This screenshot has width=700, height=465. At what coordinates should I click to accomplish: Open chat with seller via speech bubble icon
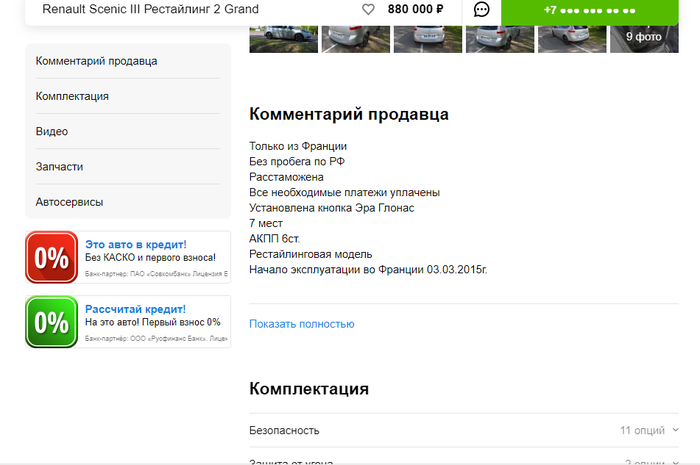[481, 10]
